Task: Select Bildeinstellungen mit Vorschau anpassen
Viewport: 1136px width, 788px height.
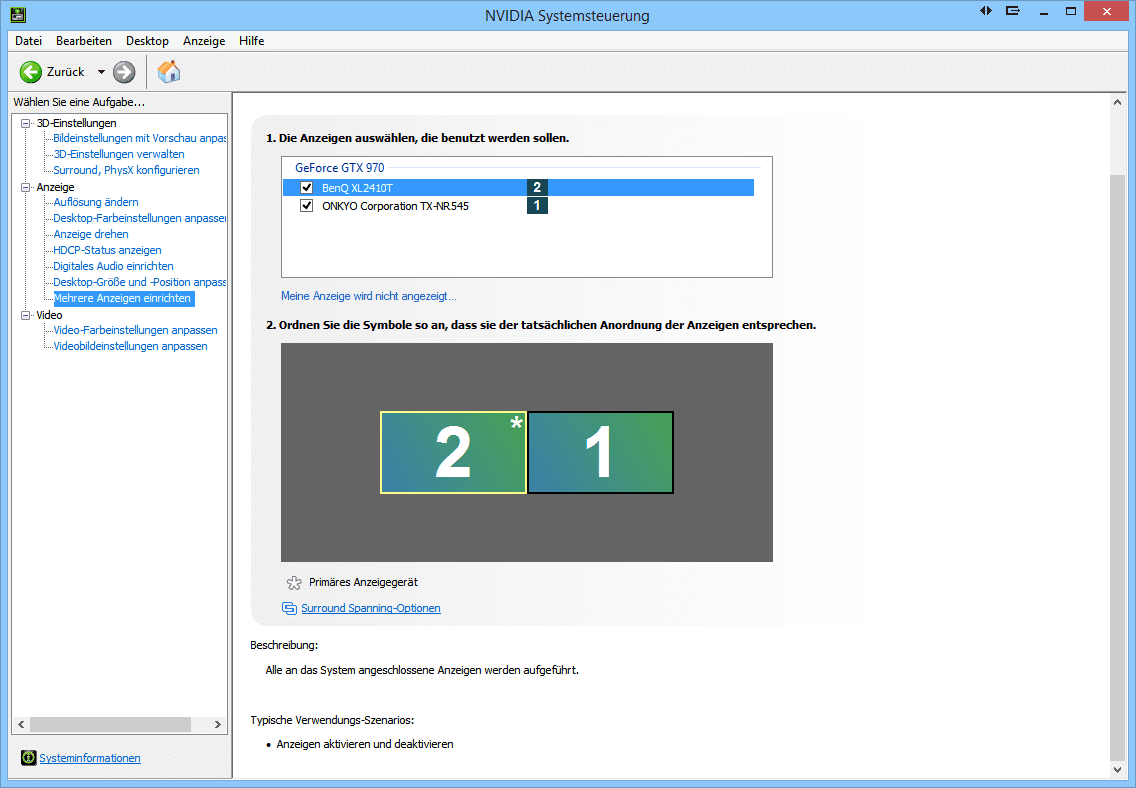Action: tap(140, 138)
